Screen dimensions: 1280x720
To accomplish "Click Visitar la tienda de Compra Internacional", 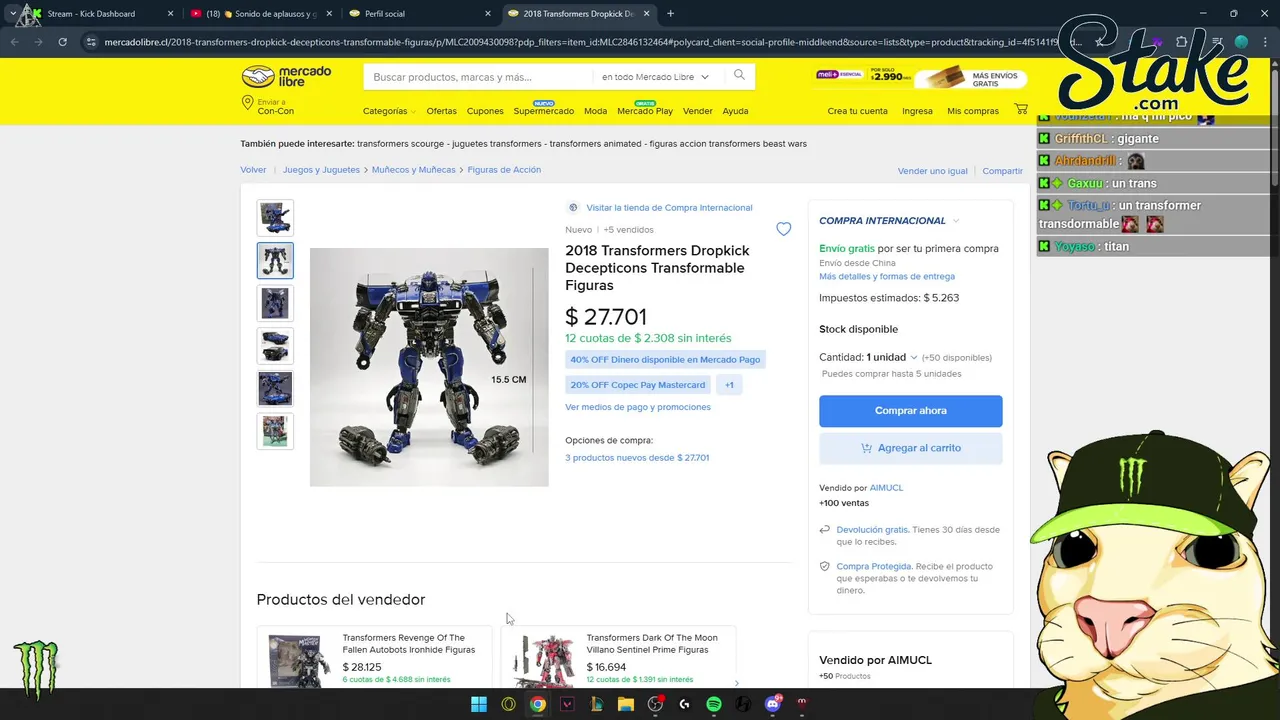I will (669, 207).
